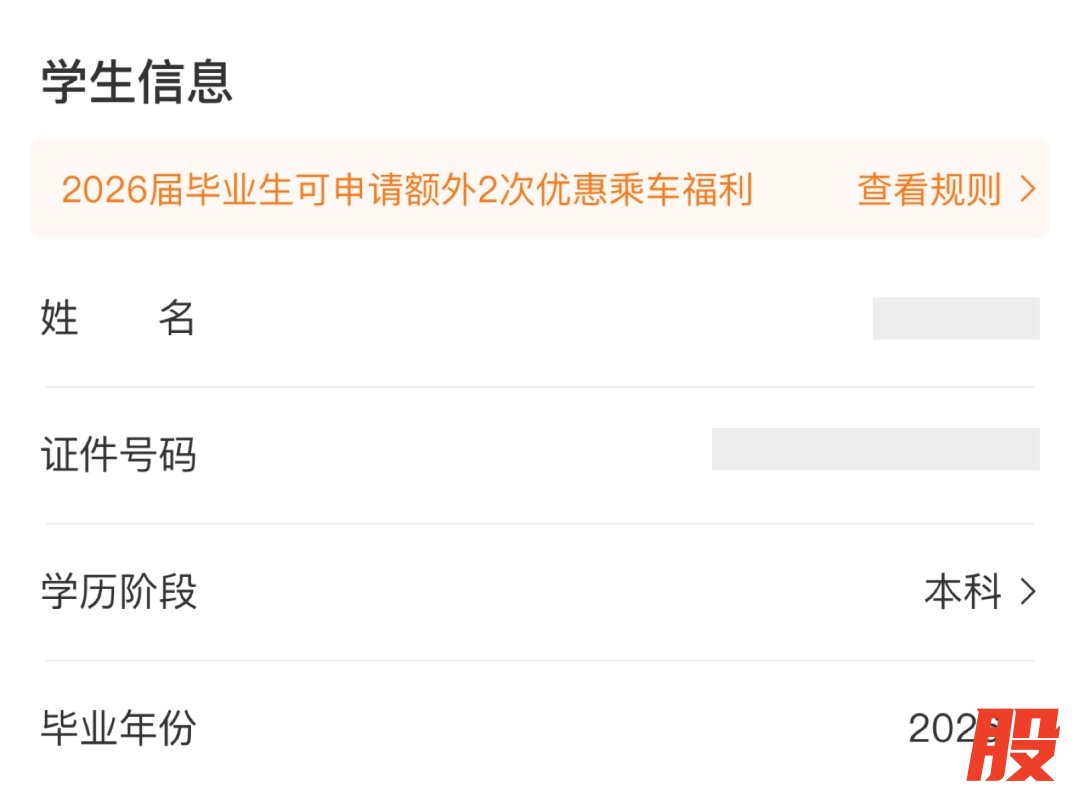Tap the 名 character in name label
The height and width of the screenshot is (800, 1080).
176,319
